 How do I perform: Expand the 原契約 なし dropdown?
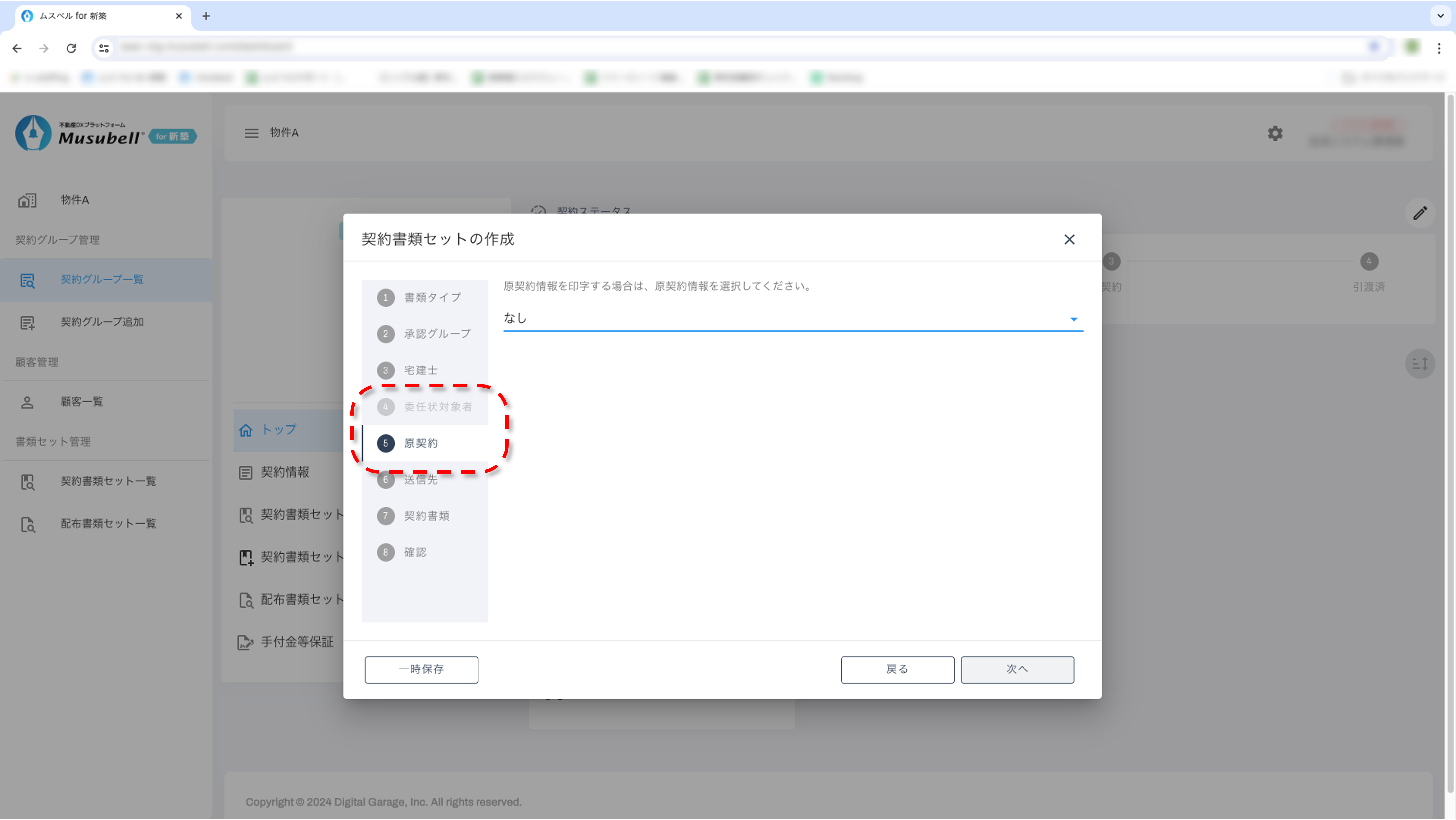1073,319
